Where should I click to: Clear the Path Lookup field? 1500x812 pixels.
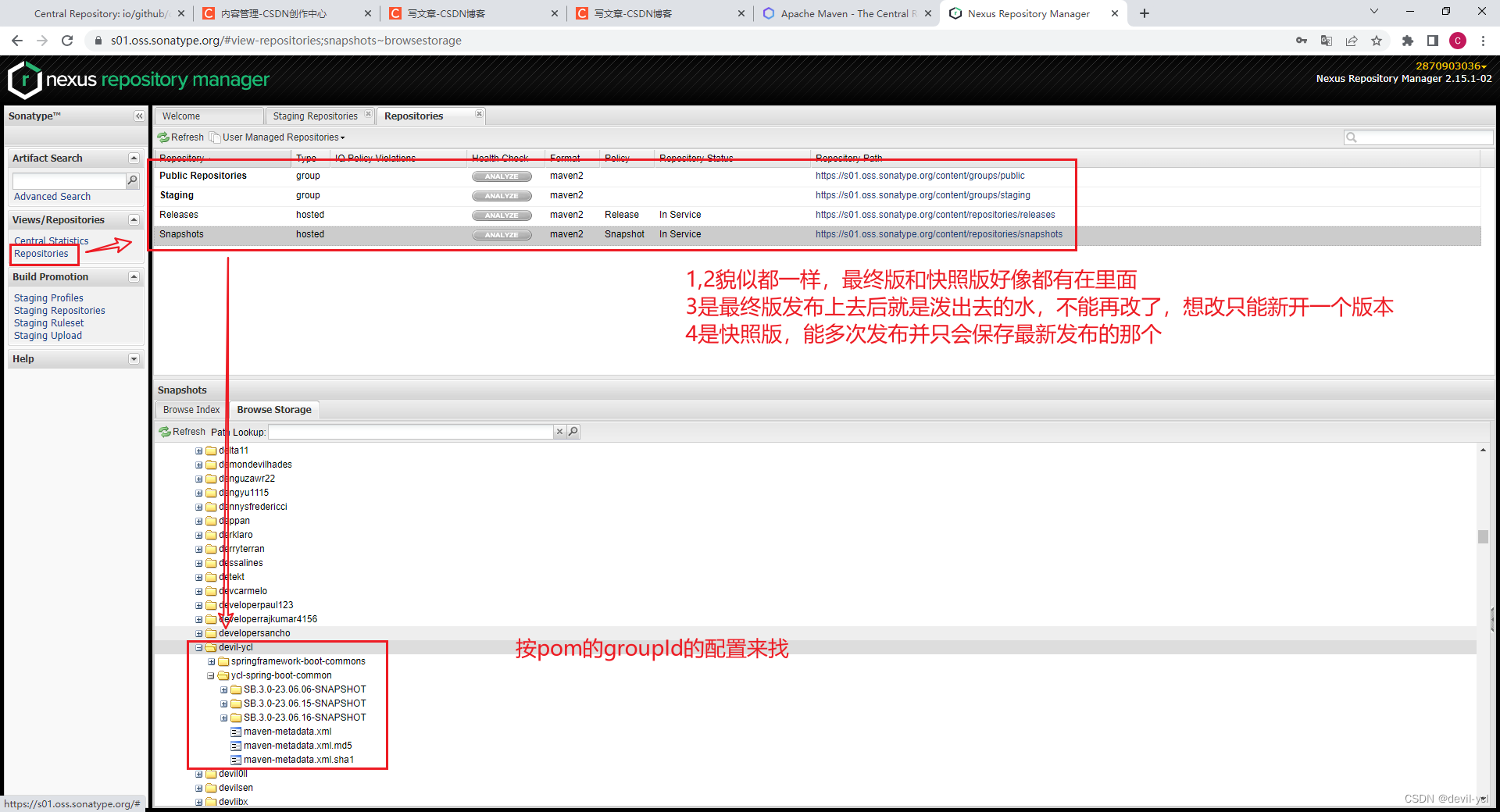(x=559, y=432)
